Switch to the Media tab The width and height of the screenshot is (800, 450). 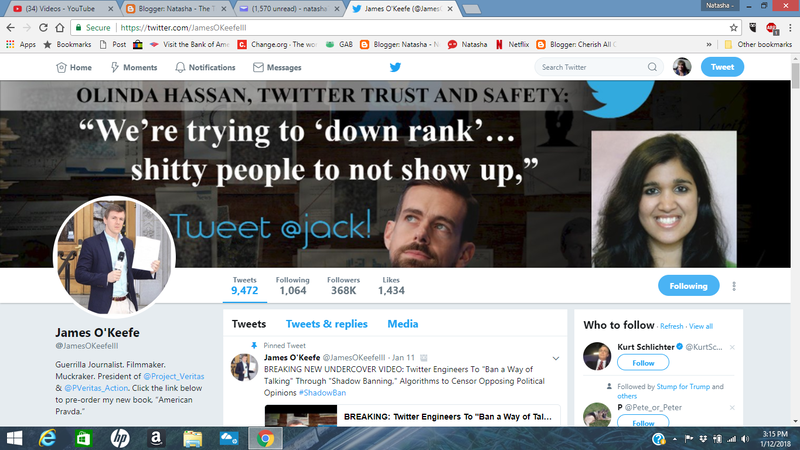[403, 324]
